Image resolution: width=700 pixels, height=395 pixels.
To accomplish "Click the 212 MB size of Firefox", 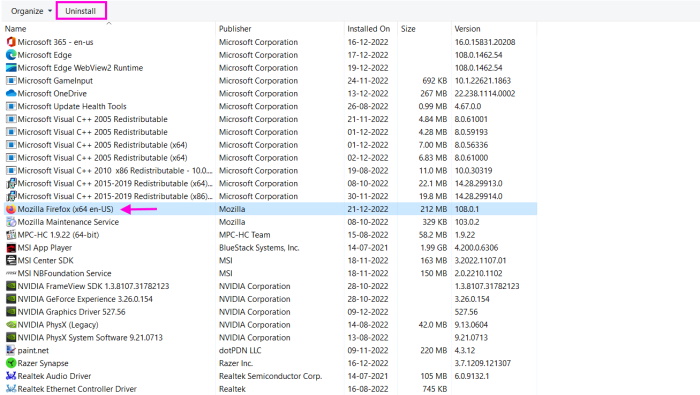I will pos(433,209).
